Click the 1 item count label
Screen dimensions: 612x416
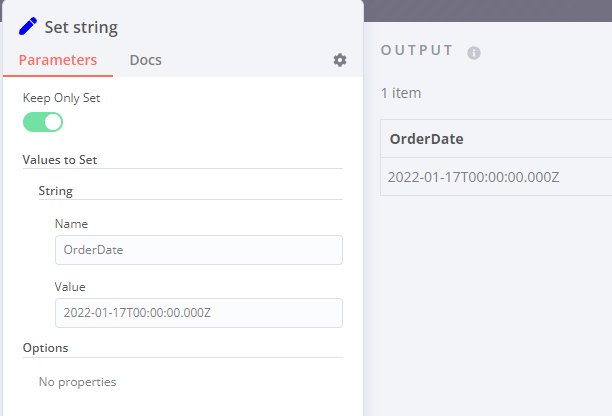click(x=401, y=93)
